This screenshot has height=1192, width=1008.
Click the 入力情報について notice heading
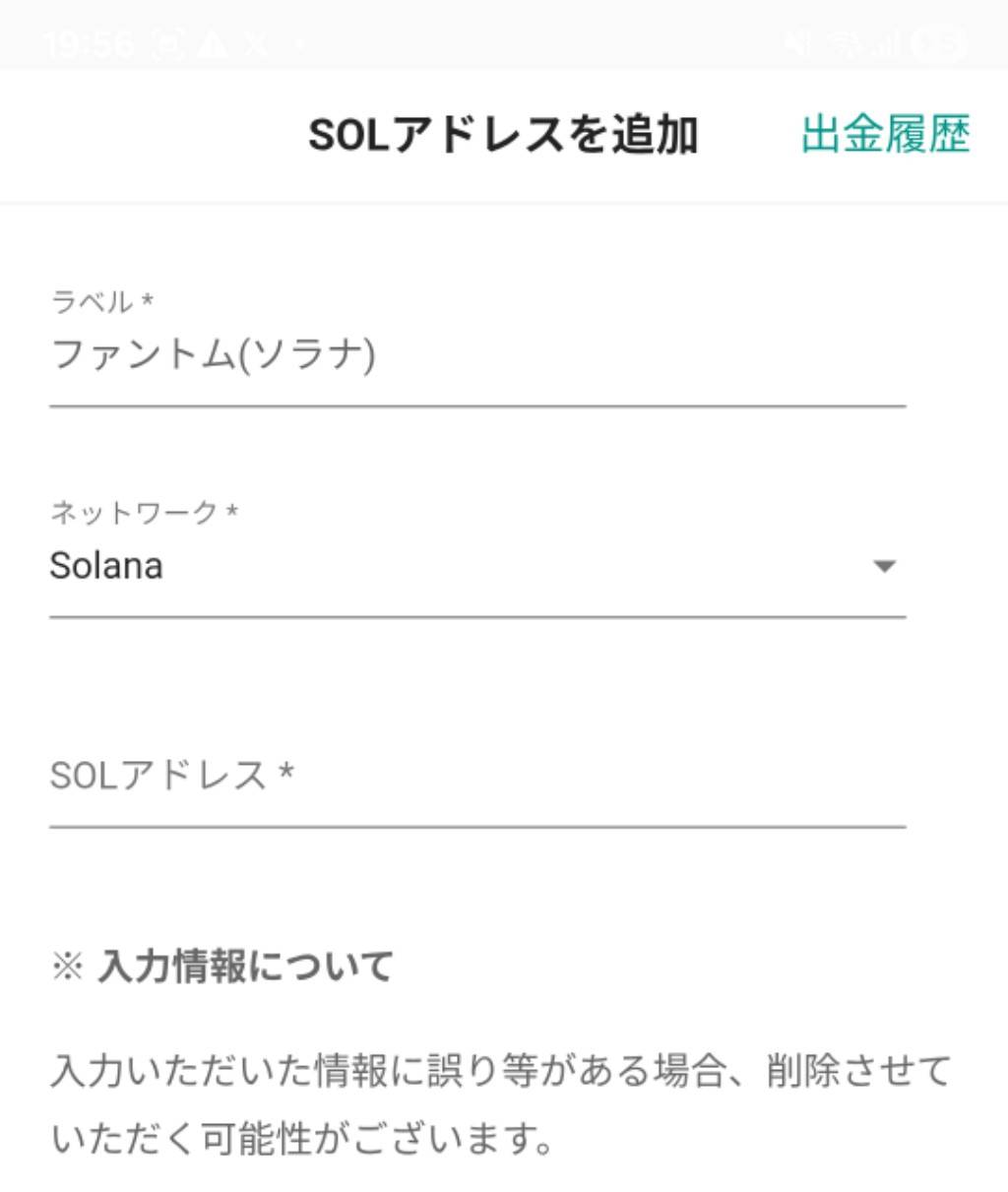pyautogui.click(x=245, y=966)
